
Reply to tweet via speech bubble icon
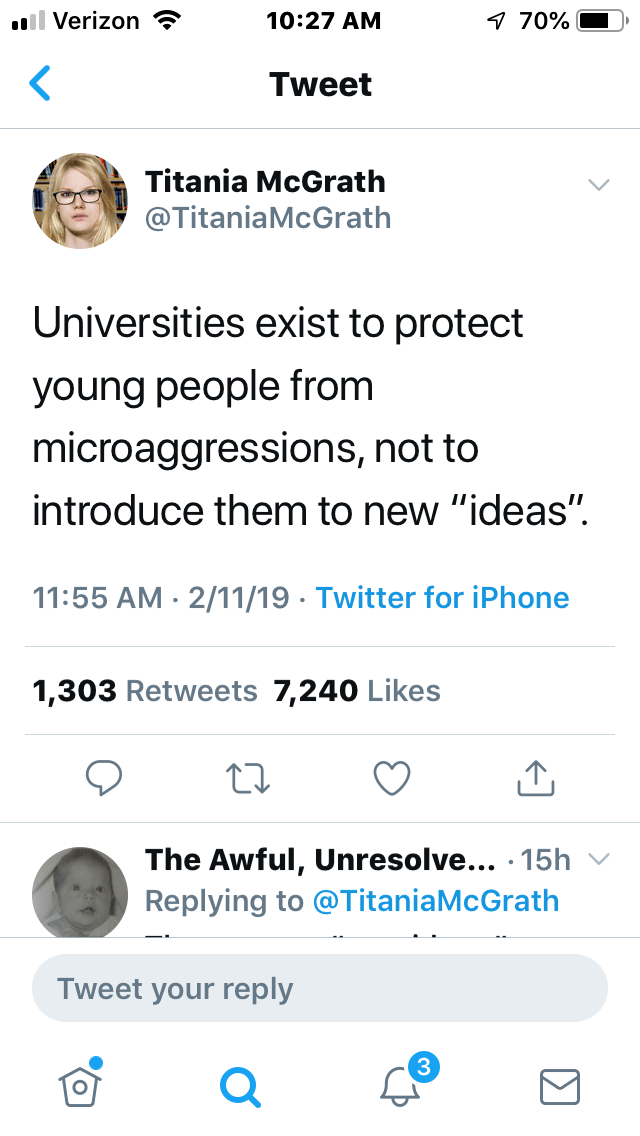103,778
